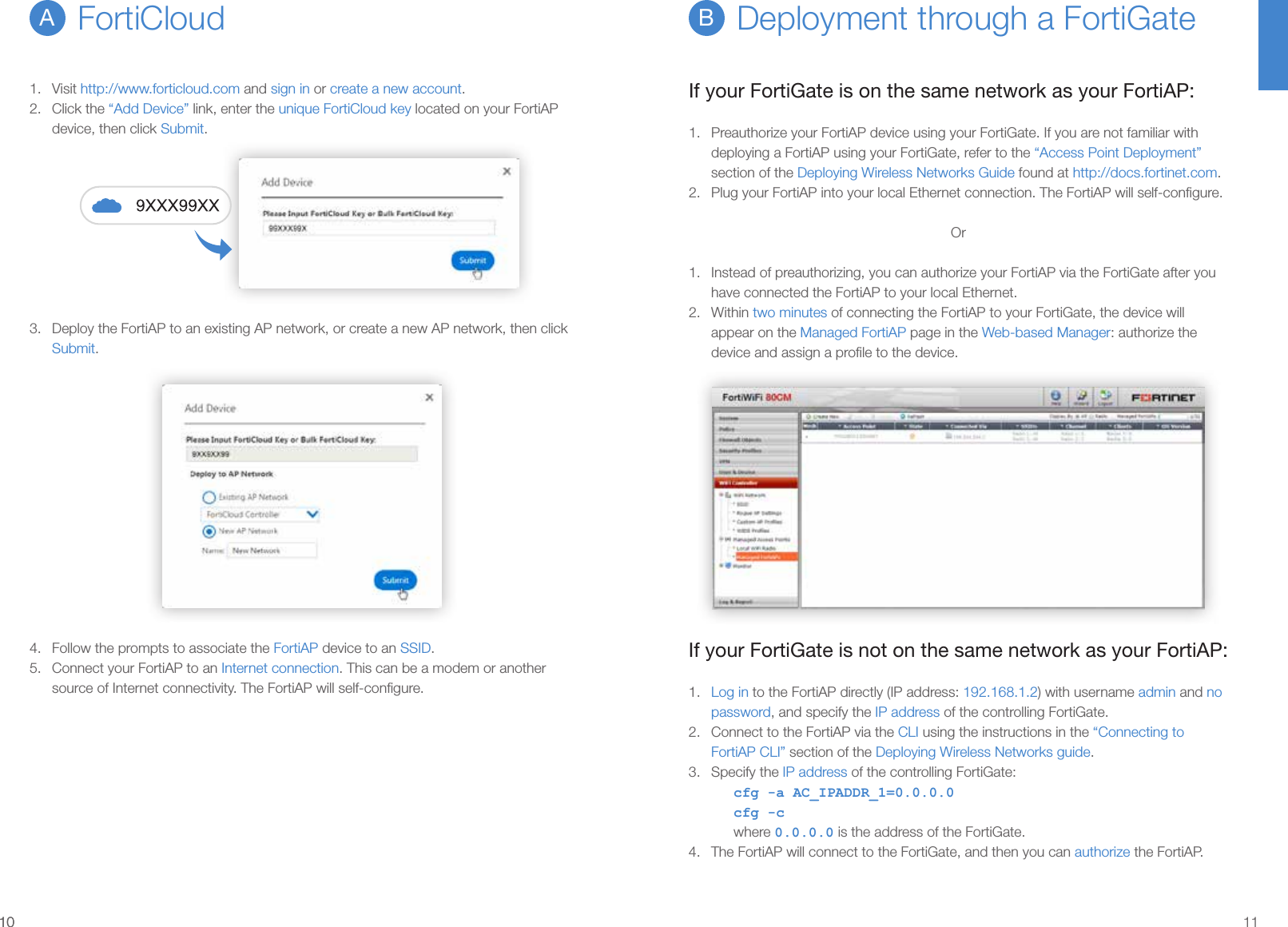Close the Add Device dialog showing key 99XXX99X
This screenshot has height=927, width=1288.
pyautogui.click(x=507, y=171)
